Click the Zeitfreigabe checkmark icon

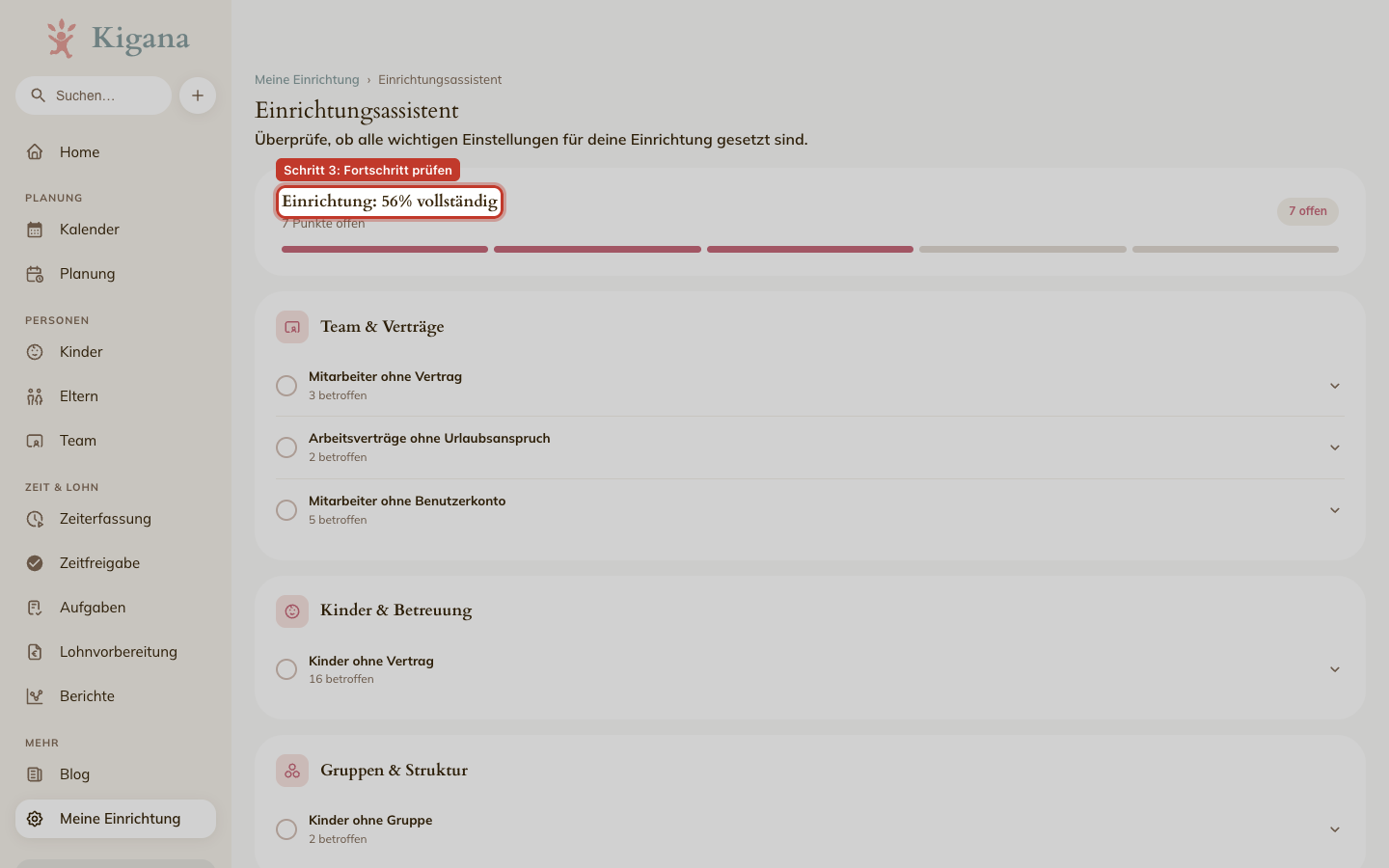pos(35,563)
